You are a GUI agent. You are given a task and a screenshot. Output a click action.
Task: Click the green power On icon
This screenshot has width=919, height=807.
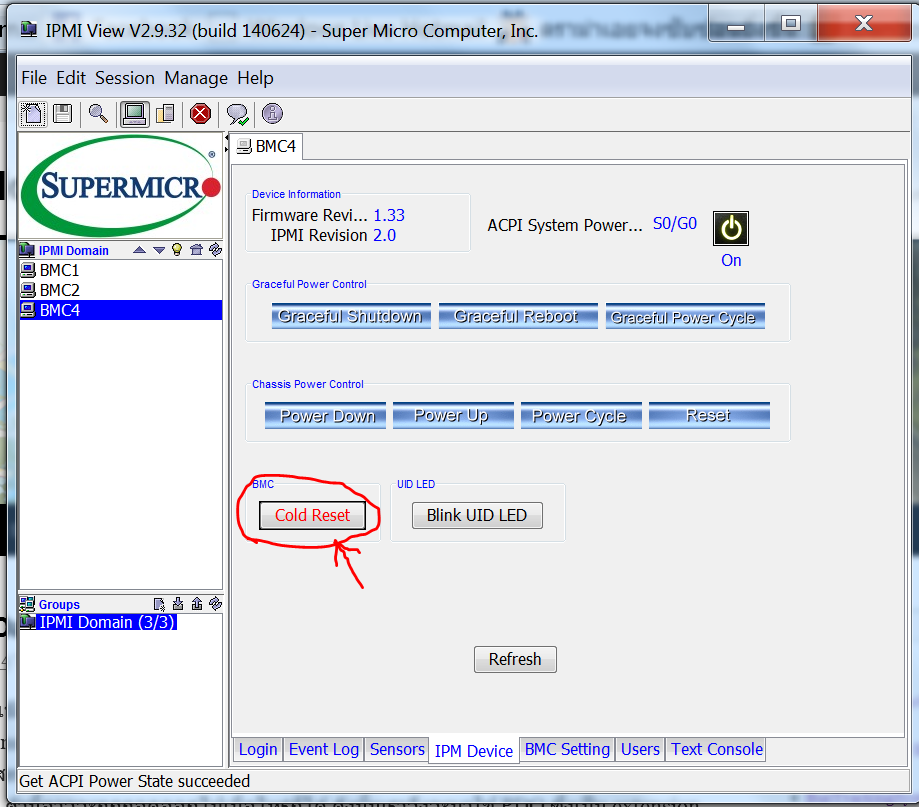(x=731, y=229)
